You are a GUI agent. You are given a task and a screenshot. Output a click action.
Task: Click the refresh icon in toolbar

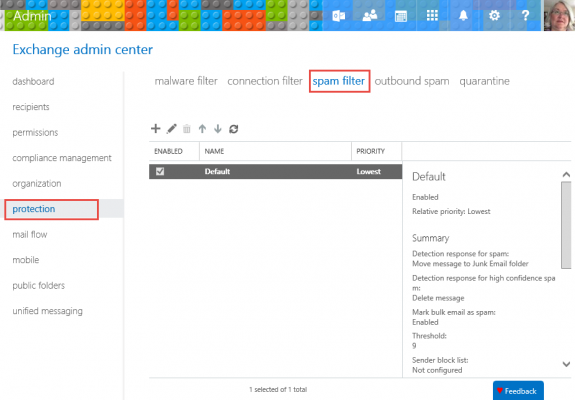234,129
